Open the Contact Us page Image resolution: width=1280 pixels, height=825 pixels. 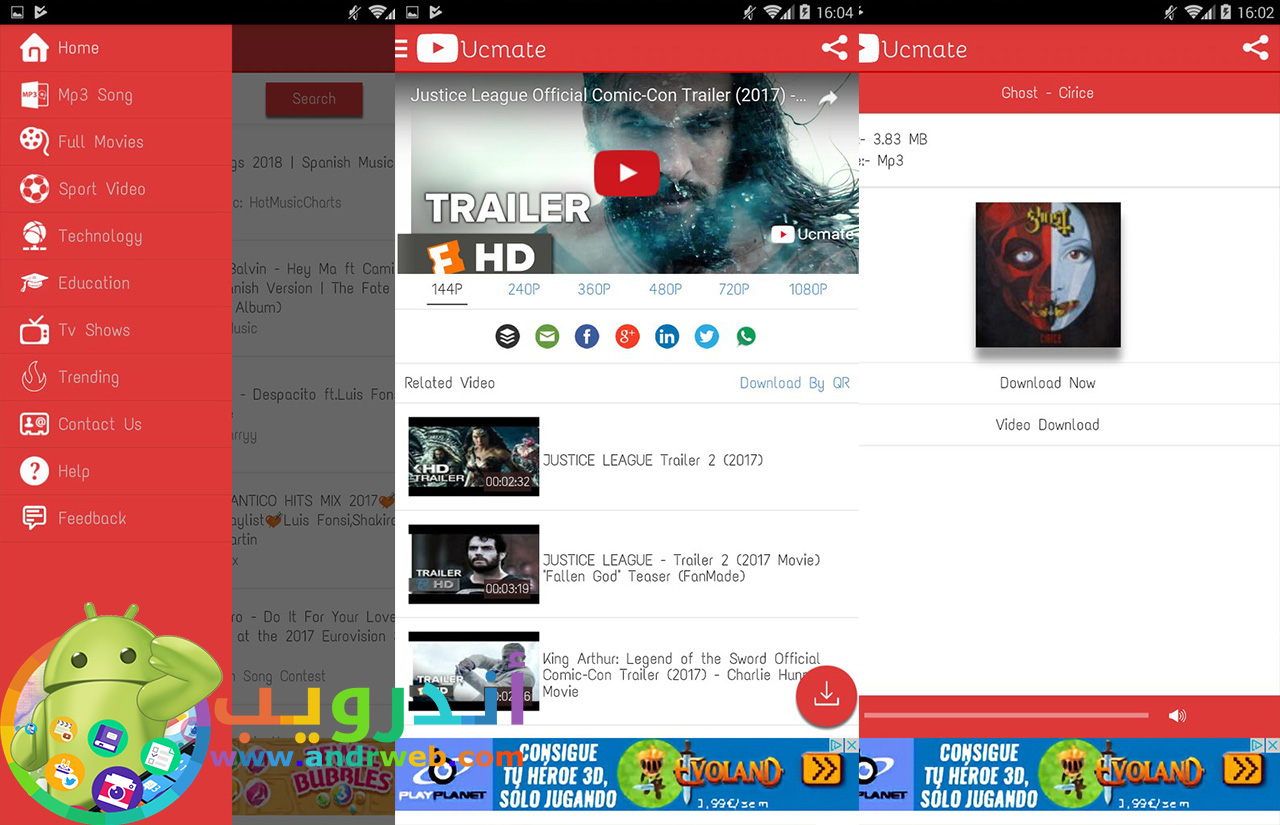[x=116, y=424]
